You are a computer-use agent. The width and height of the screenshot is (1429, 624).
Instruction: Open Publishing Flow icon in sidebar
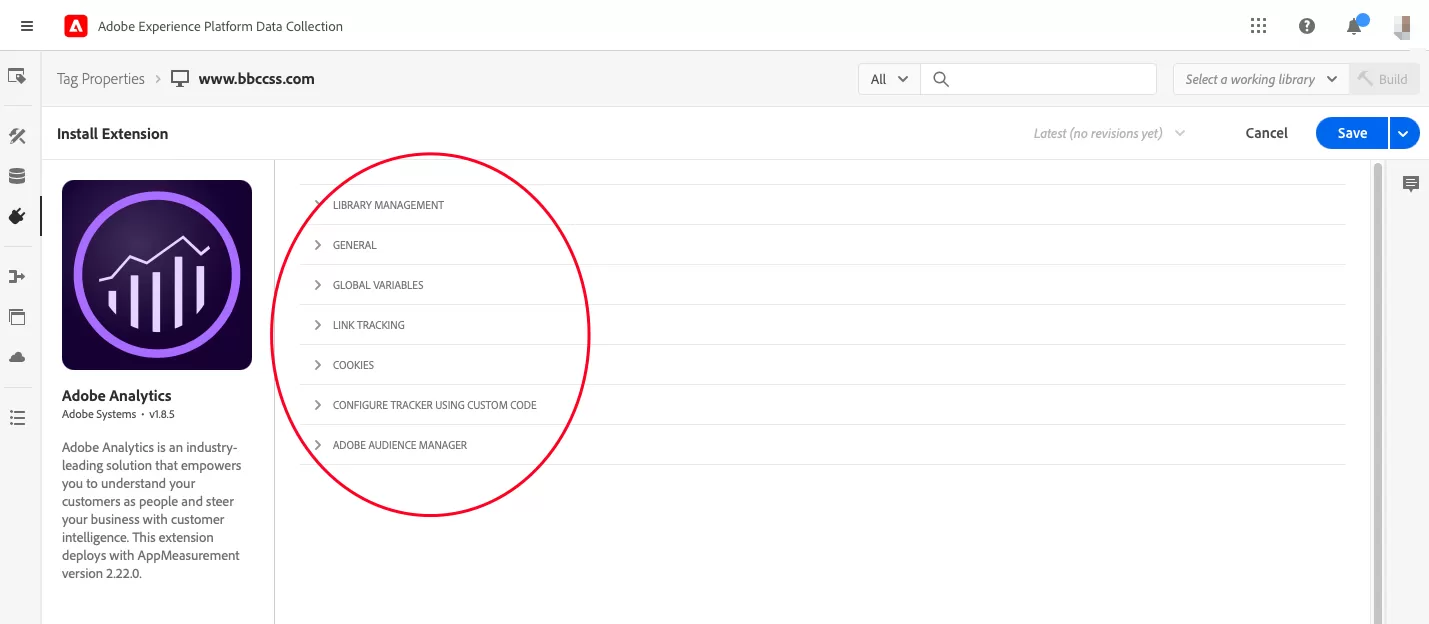(x=17, y=277)
